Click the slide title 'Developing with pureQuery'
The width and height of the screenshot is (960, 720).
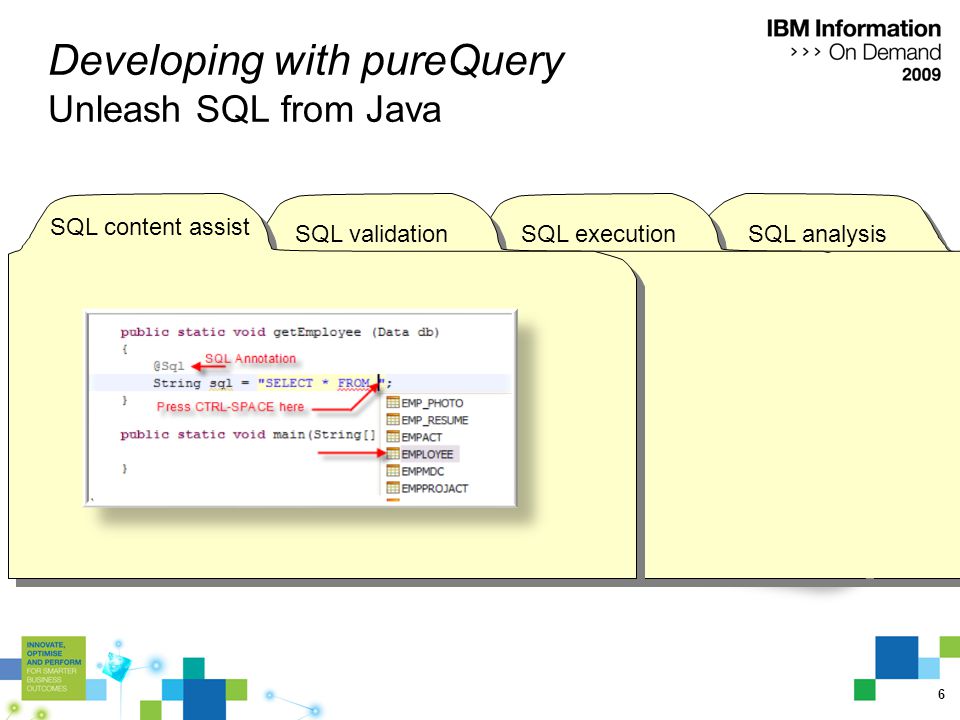tap(306, 61)
